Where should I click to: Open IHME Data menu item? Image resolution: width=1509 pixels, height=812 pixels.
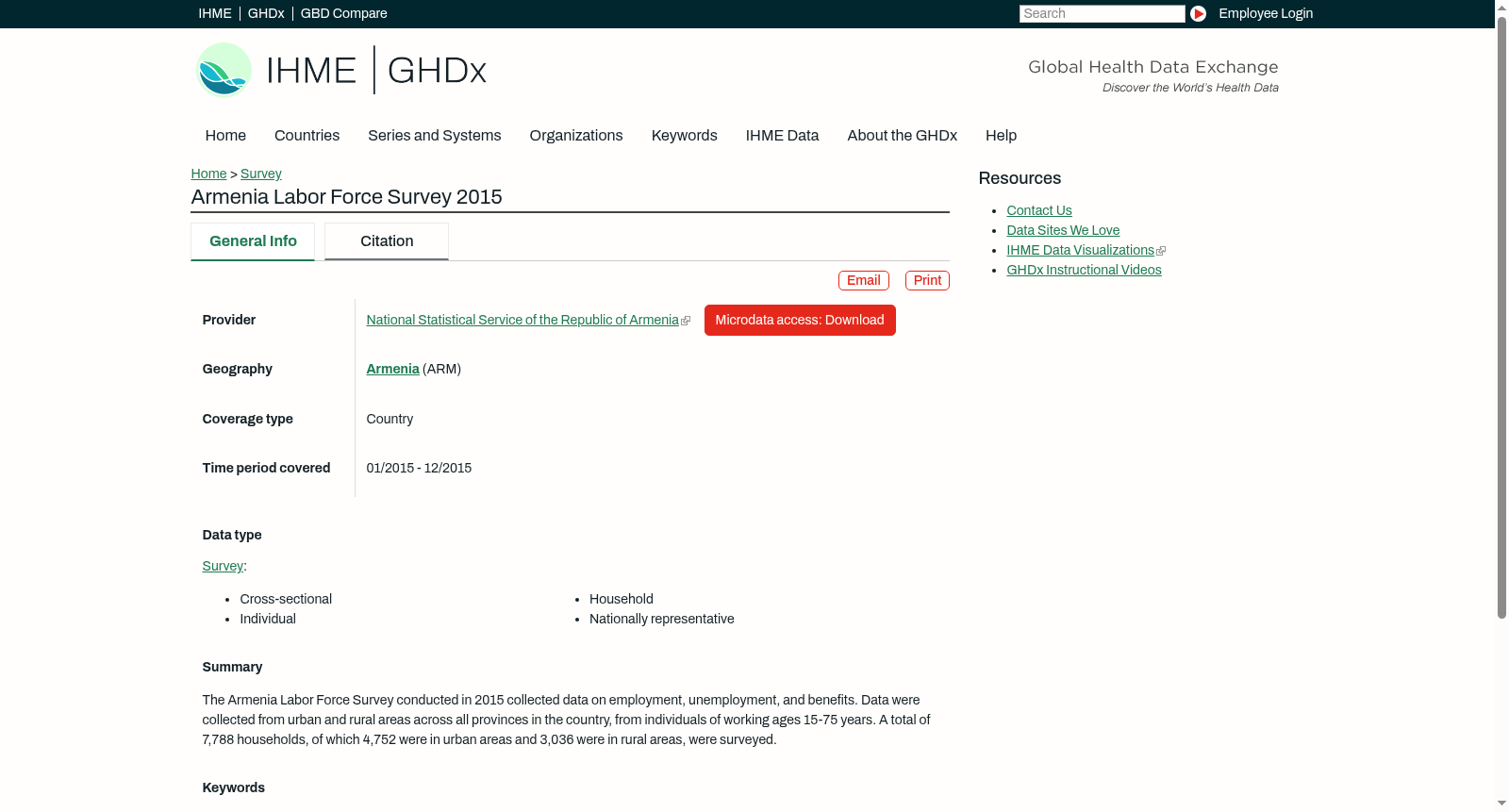(782, 136)
